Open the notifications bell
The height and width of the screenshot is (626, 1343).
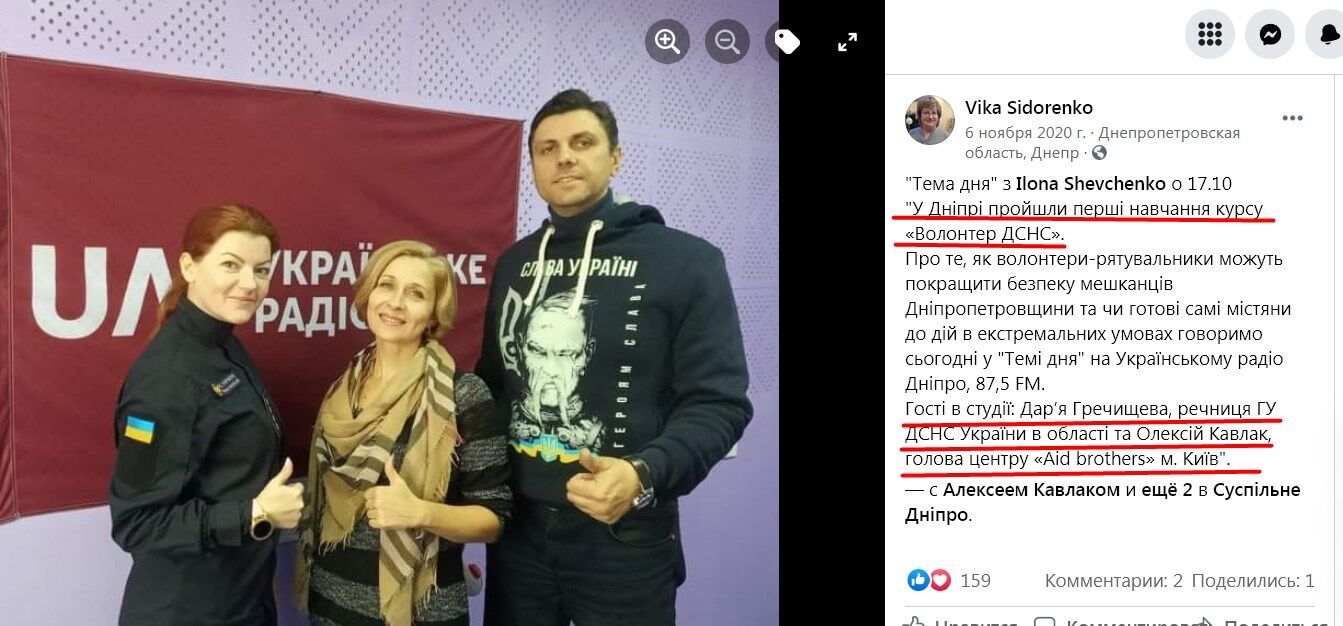coord(1328,34)
